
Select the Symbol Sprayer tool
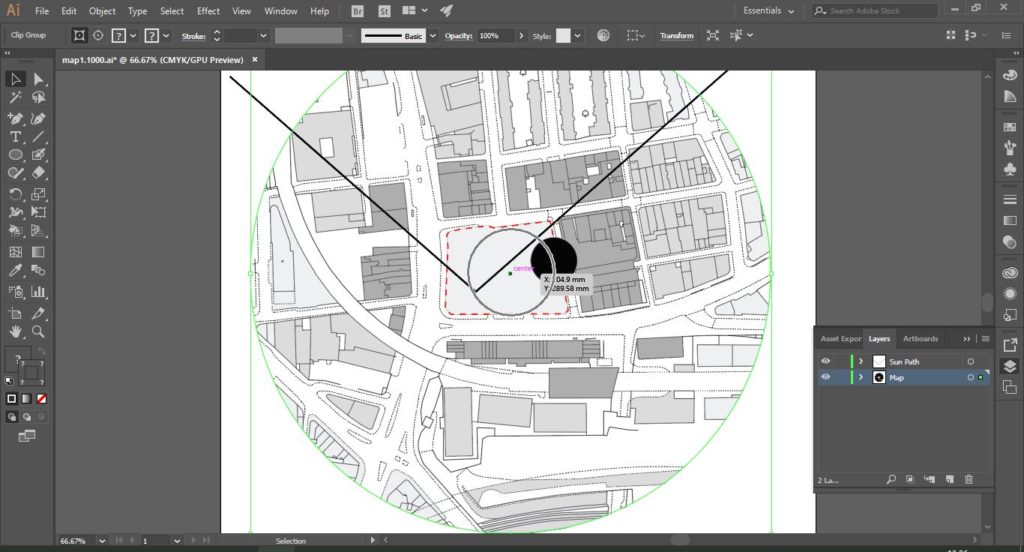(15, 291)
